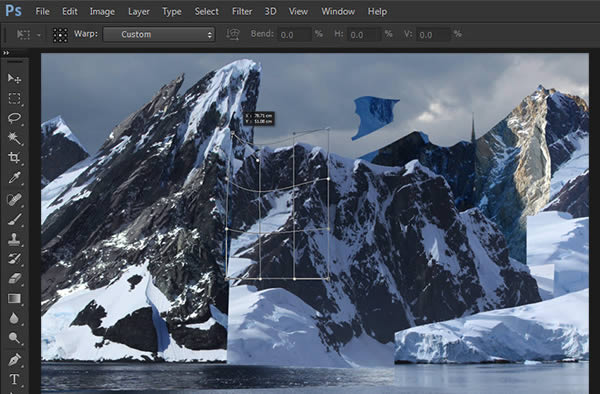Select the Rectangular Marquee tool
The image size is (600, 394).
(14, 98)
